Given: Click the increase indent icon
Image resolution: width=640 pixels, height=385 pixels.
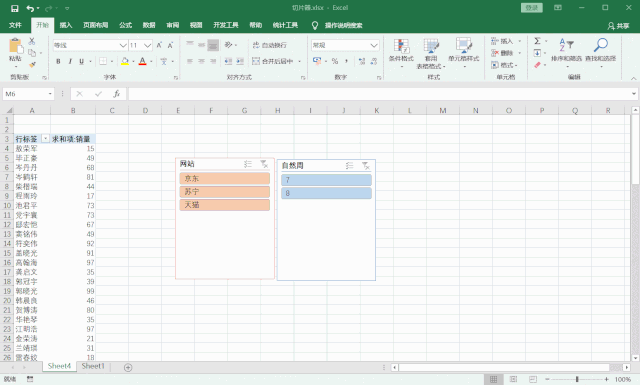Looking at the screenshot, I should [x=240, y=61].
